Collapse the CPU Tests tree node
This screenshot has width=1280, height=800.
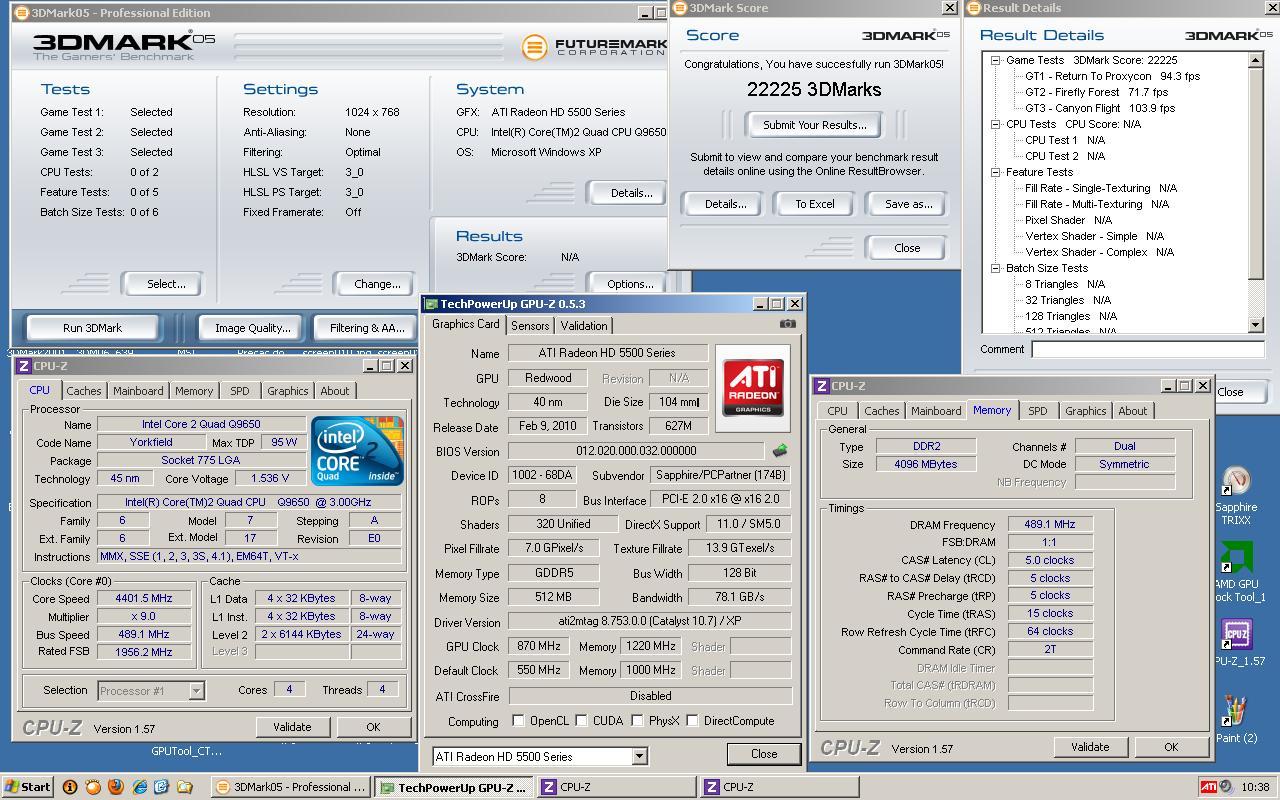click(x=996, y=124)
